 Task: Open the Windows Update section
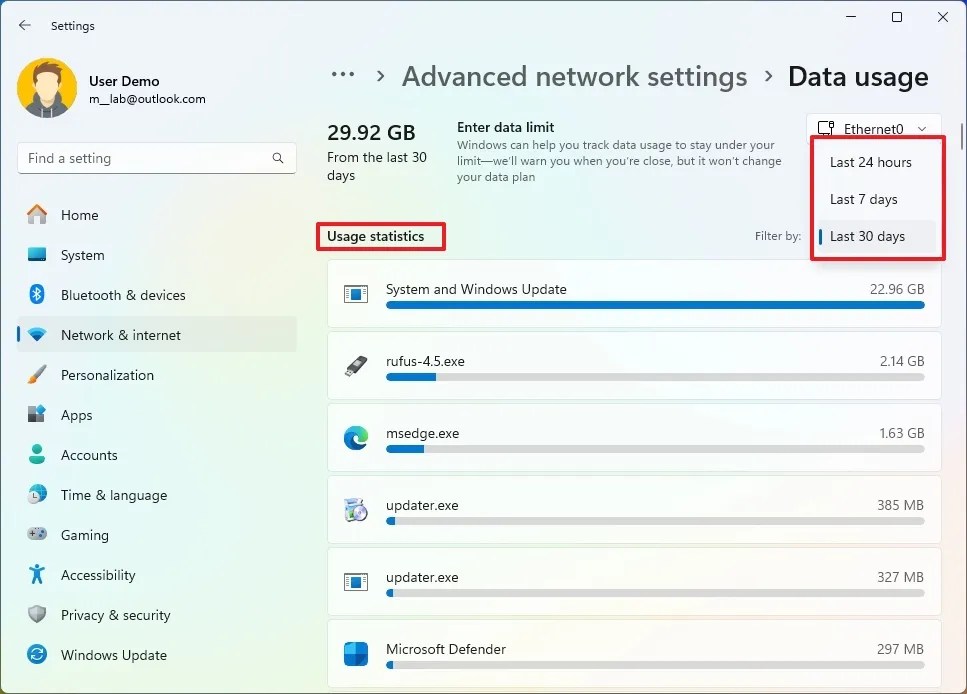coord(113,655)
